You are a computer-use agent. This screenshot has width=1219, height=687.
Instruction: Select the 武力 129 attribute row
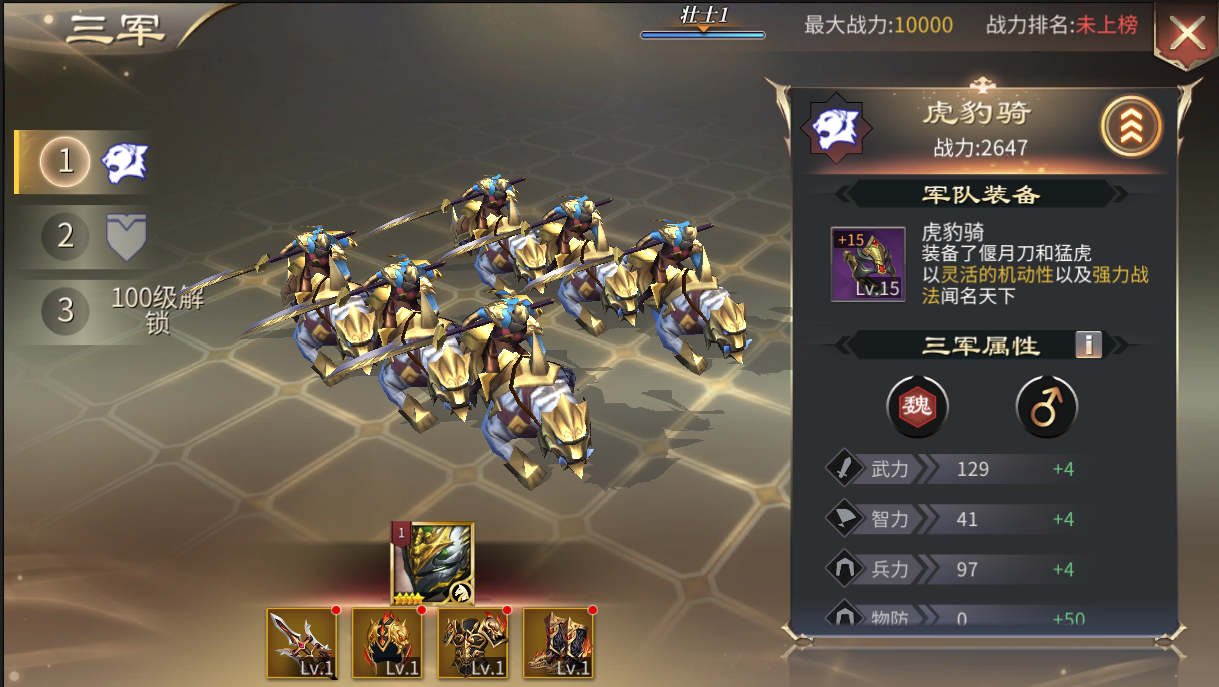955,468
